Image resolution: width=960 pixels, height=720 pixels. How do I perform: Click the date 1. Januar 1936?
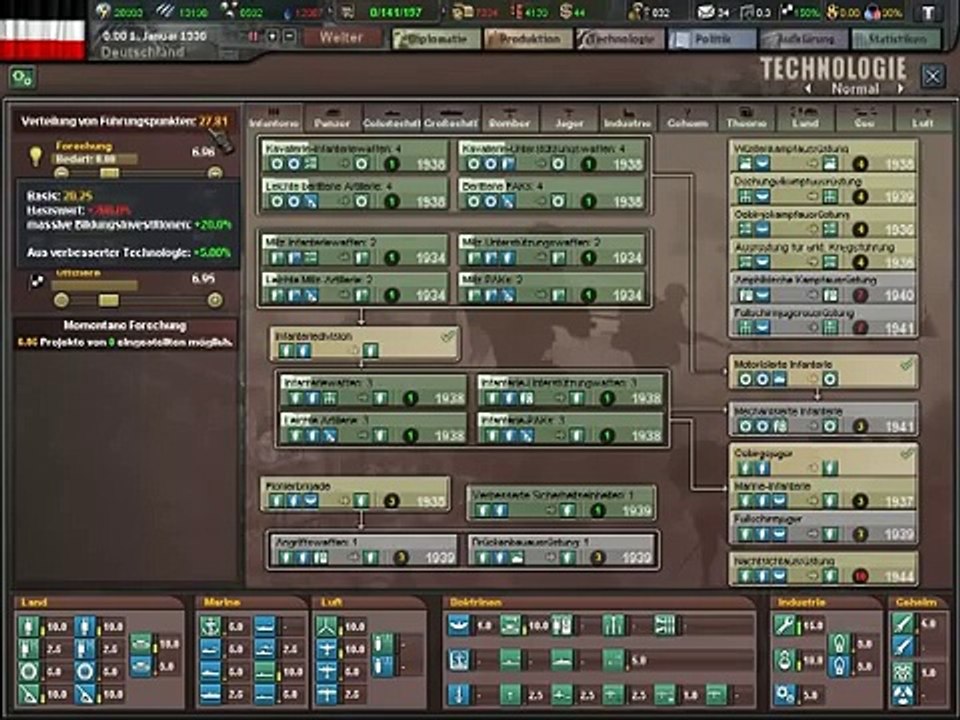coord(164,36)
